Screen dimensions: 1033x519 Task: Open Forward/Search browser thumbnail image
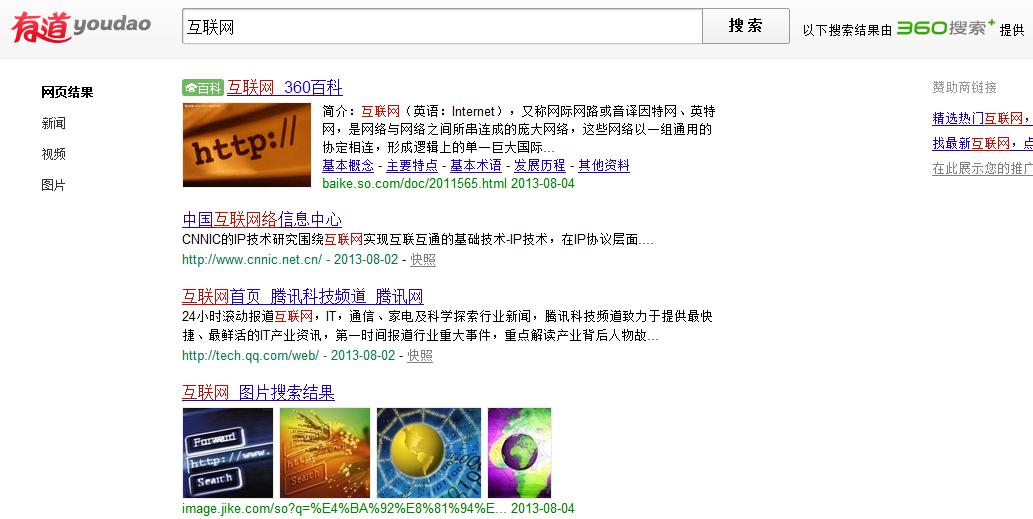pos(228,453)
